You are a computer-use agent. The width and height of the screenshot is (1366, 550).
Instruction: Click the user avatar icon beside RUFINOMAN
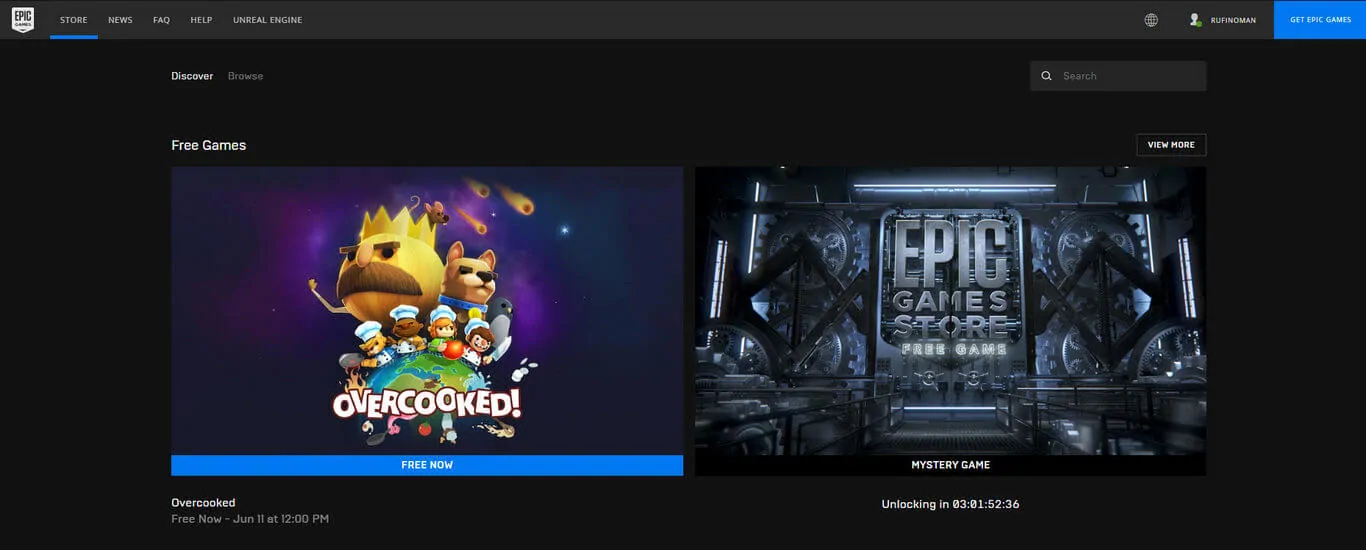(1195, 20)
